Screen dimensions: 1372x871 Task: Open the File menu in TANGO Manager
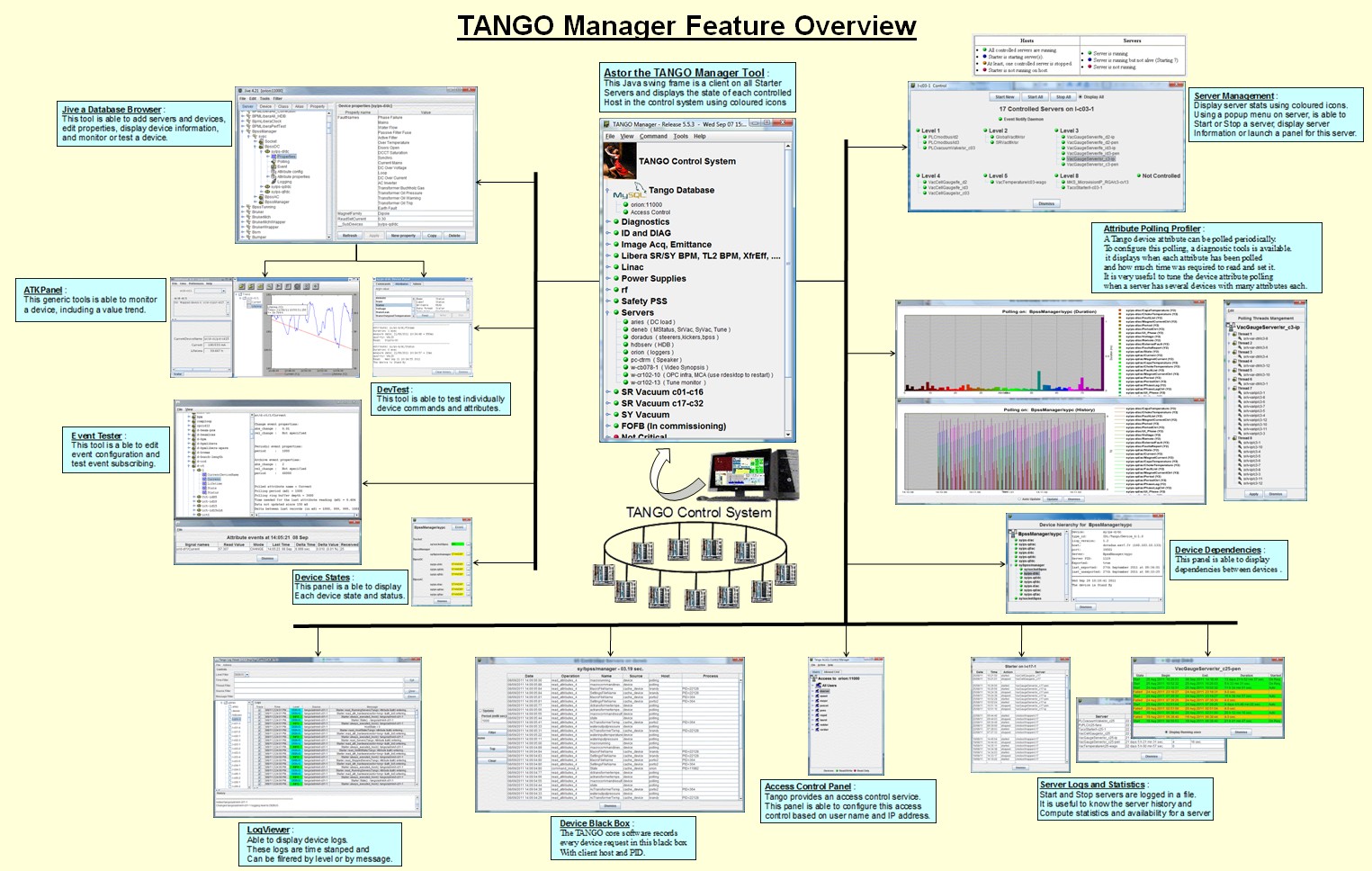coord(610,137)
